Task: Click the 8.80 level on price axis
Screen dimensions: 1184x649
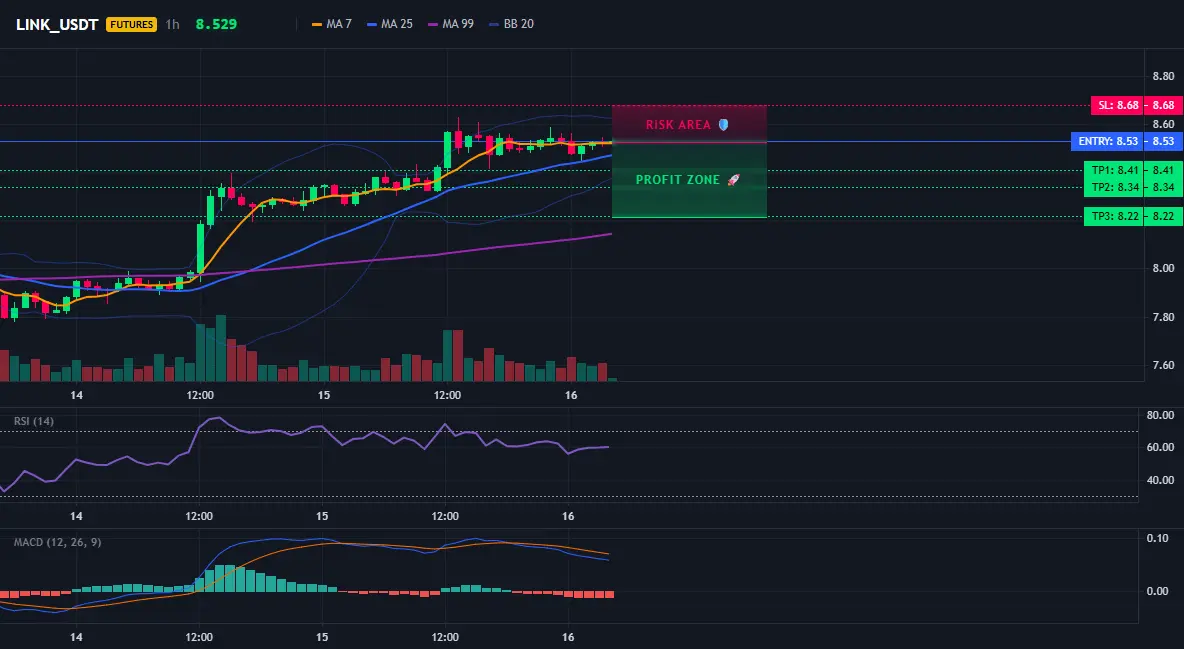Action: 1163,76
